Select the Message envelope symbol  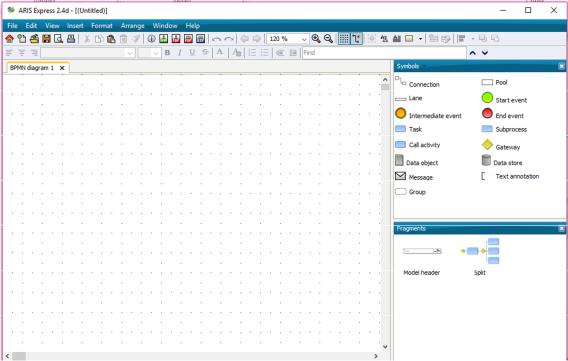coord(414,177)
